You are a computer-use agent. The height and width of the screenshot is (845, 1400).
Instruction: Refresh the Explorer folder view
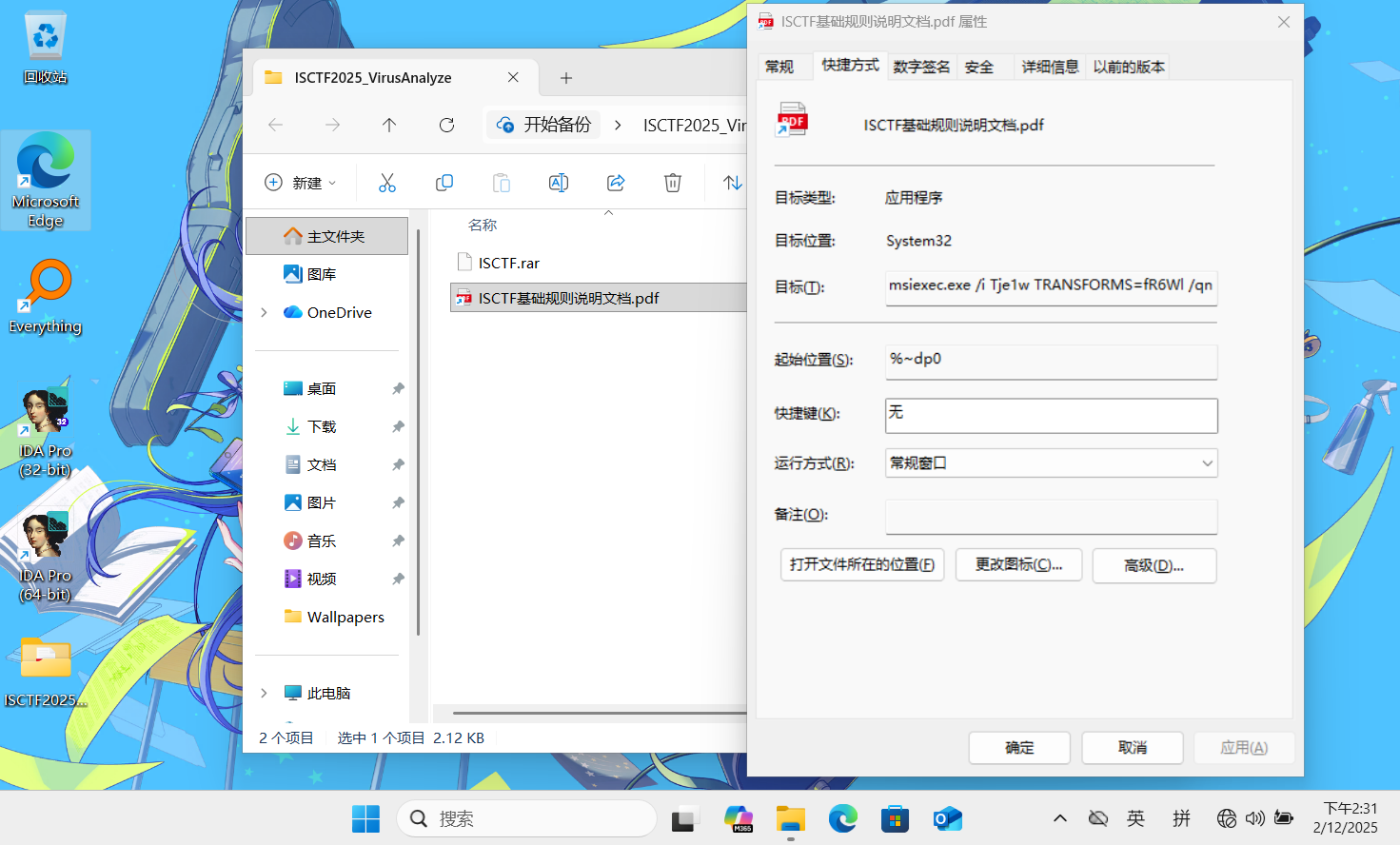pos(446,125)
